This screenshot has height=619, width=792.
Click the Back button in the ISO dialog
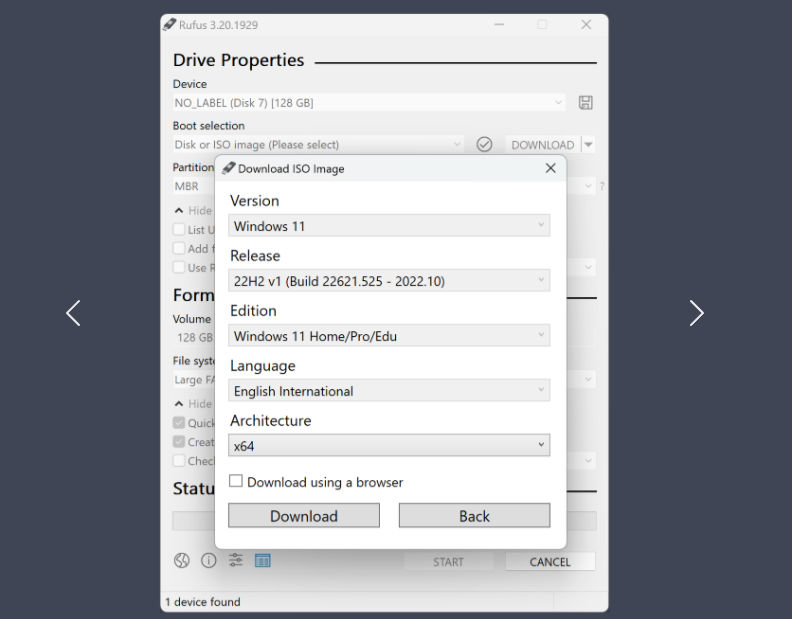coord(474,516)
